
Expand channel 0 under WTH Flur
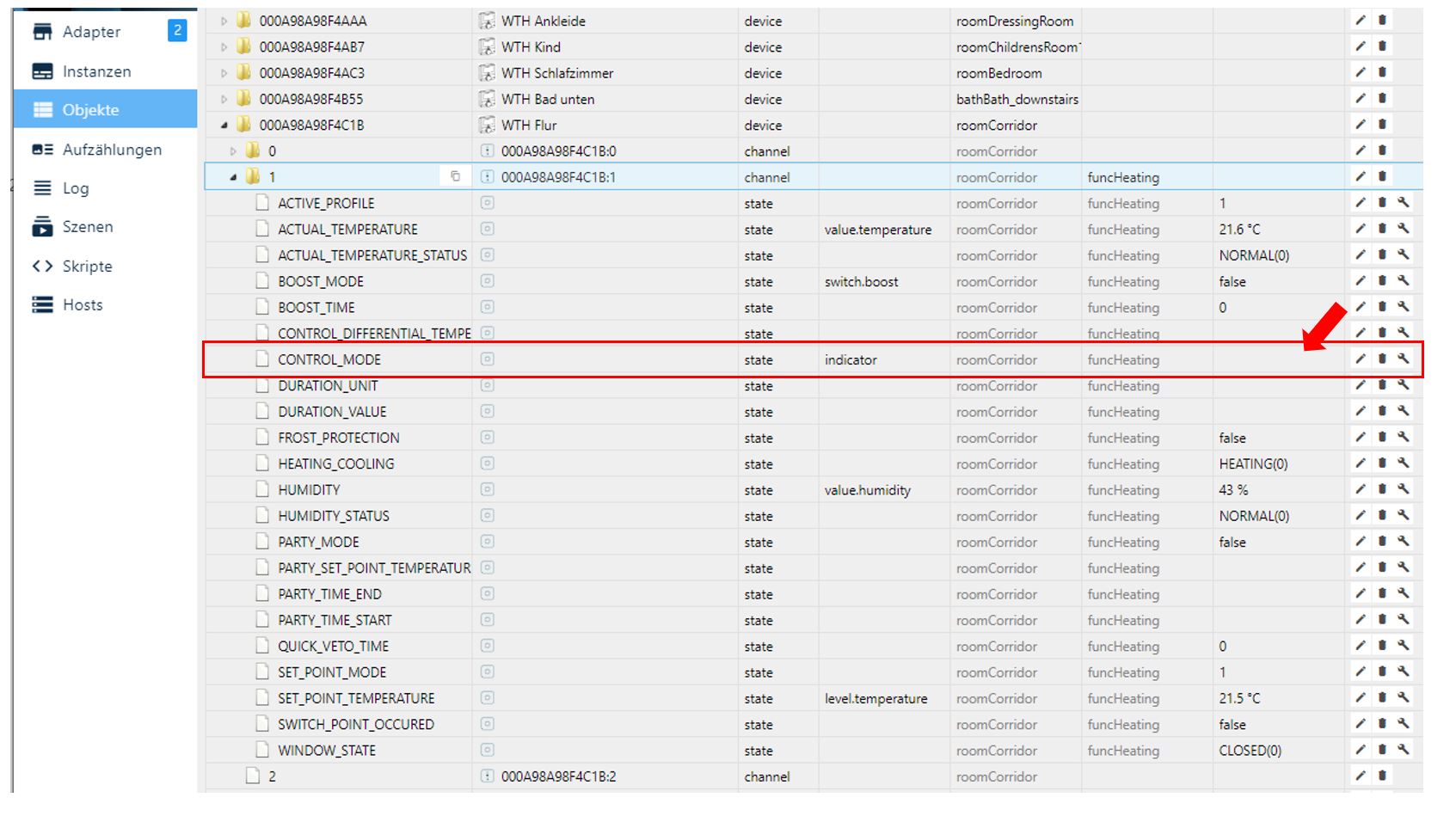233,151
